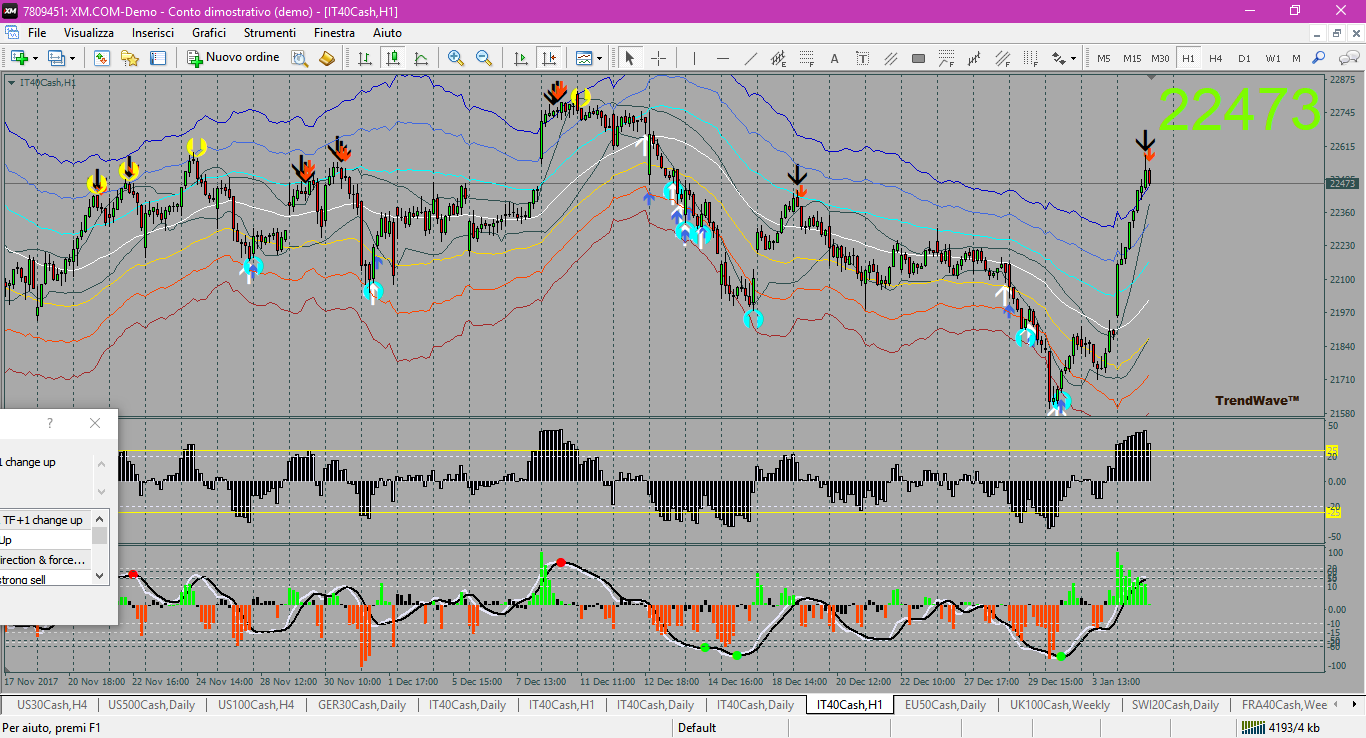Select the parallel lines tool
The width and height of the screenshot is (1366, 738).
coord(890,58)
